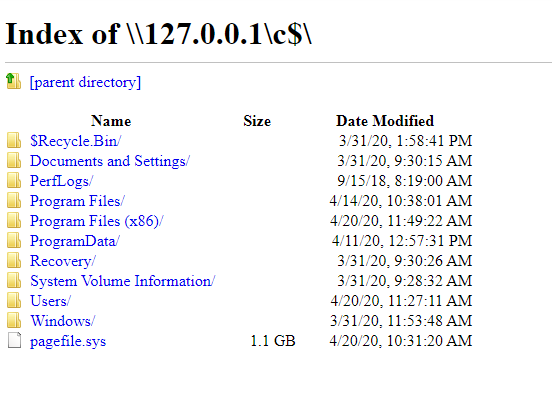
Task: Click the folder icon beside Recovery
Action: [14, 261]
